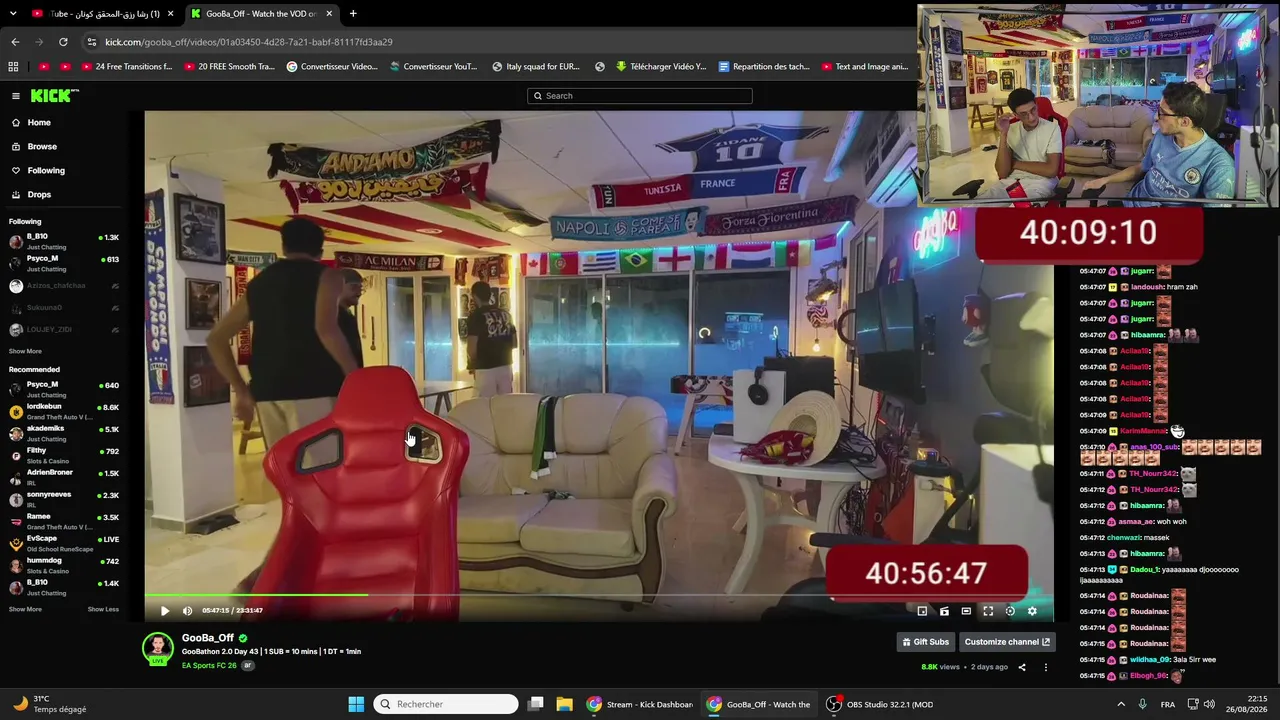
Task: Open the Chrome apps grid
Action: 13,67
